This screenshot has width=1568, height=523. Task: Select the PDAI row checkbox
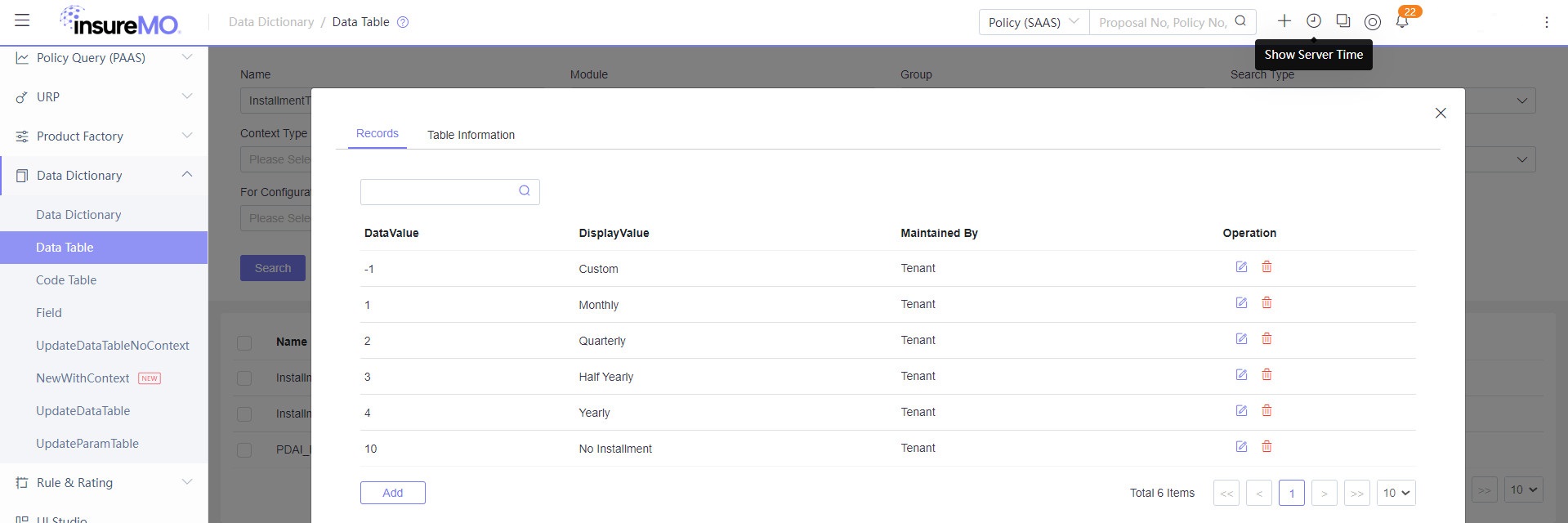[244, 450]
